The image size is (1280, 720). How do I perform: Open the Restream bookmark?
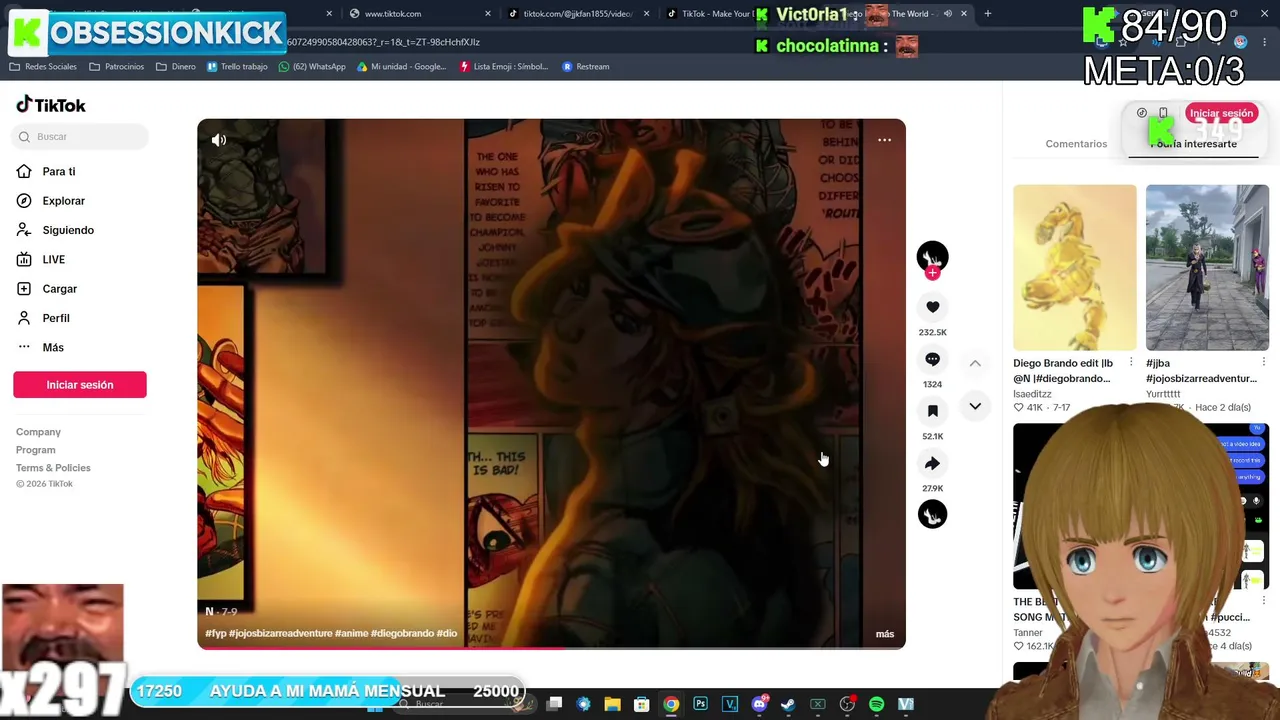pyautogui.click(x=586, y=67)
